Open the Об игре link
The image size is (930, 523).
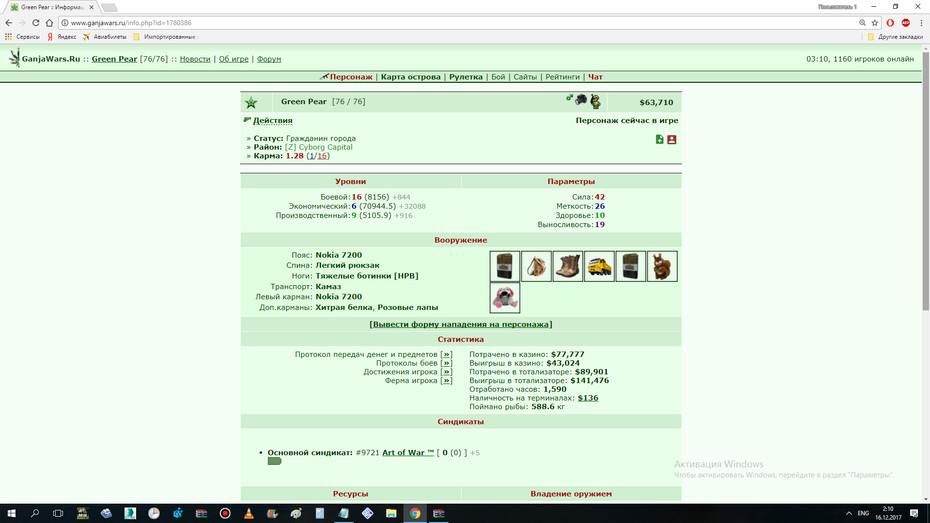point(234,59)
